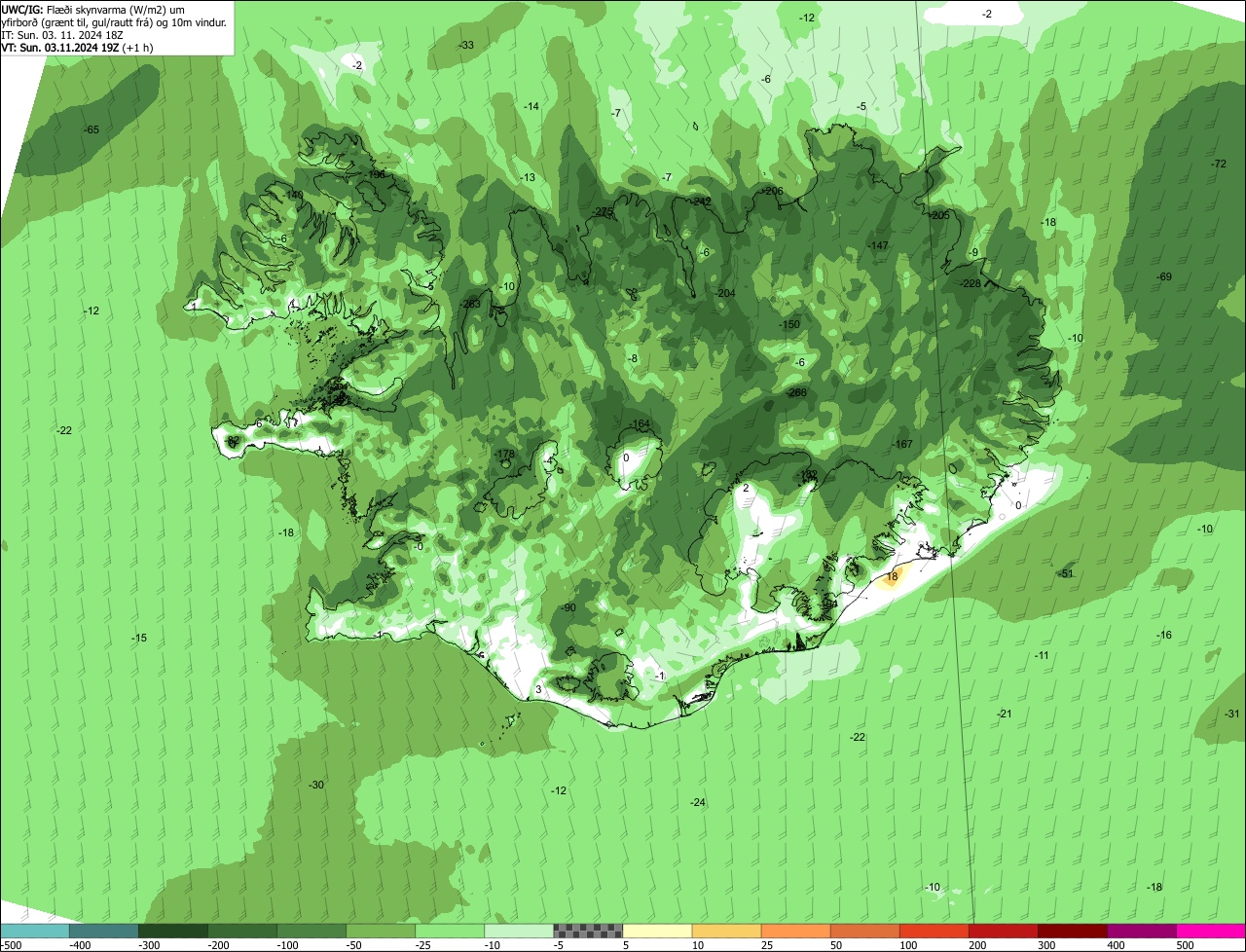Viewport: 1246px width, 952px height.
Task: Select the '-164' value on the map
Action: (x=639, y=424)
